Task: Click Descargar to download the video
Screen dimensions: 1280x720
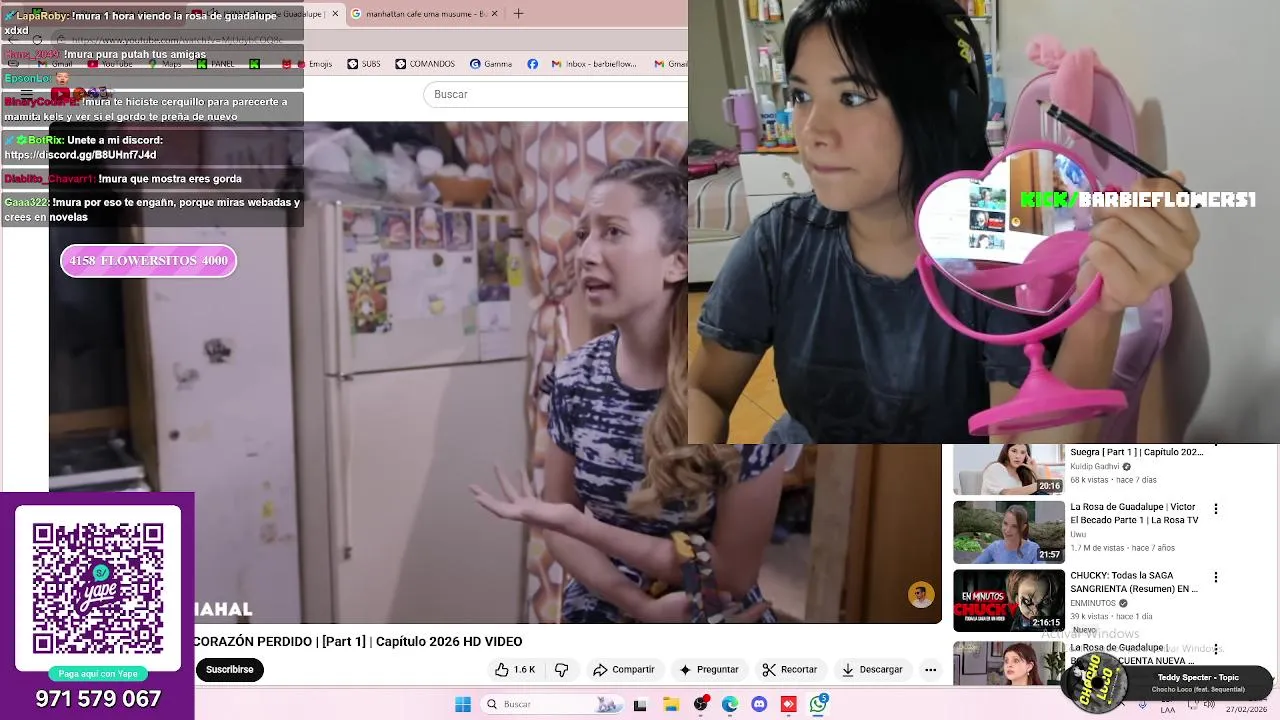Action: click(x=872, y=670)
